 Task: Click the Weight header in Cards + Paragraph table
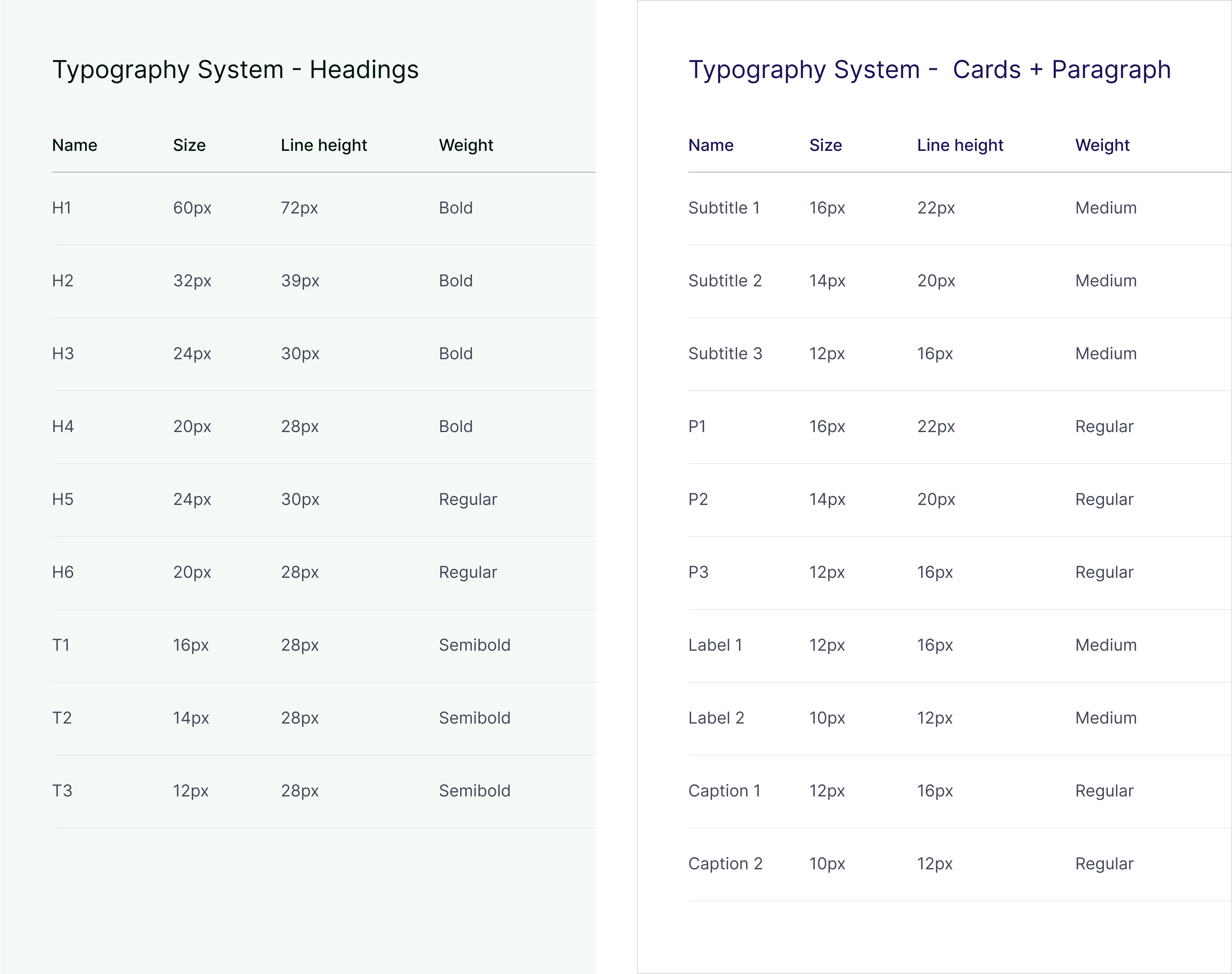1102,146
